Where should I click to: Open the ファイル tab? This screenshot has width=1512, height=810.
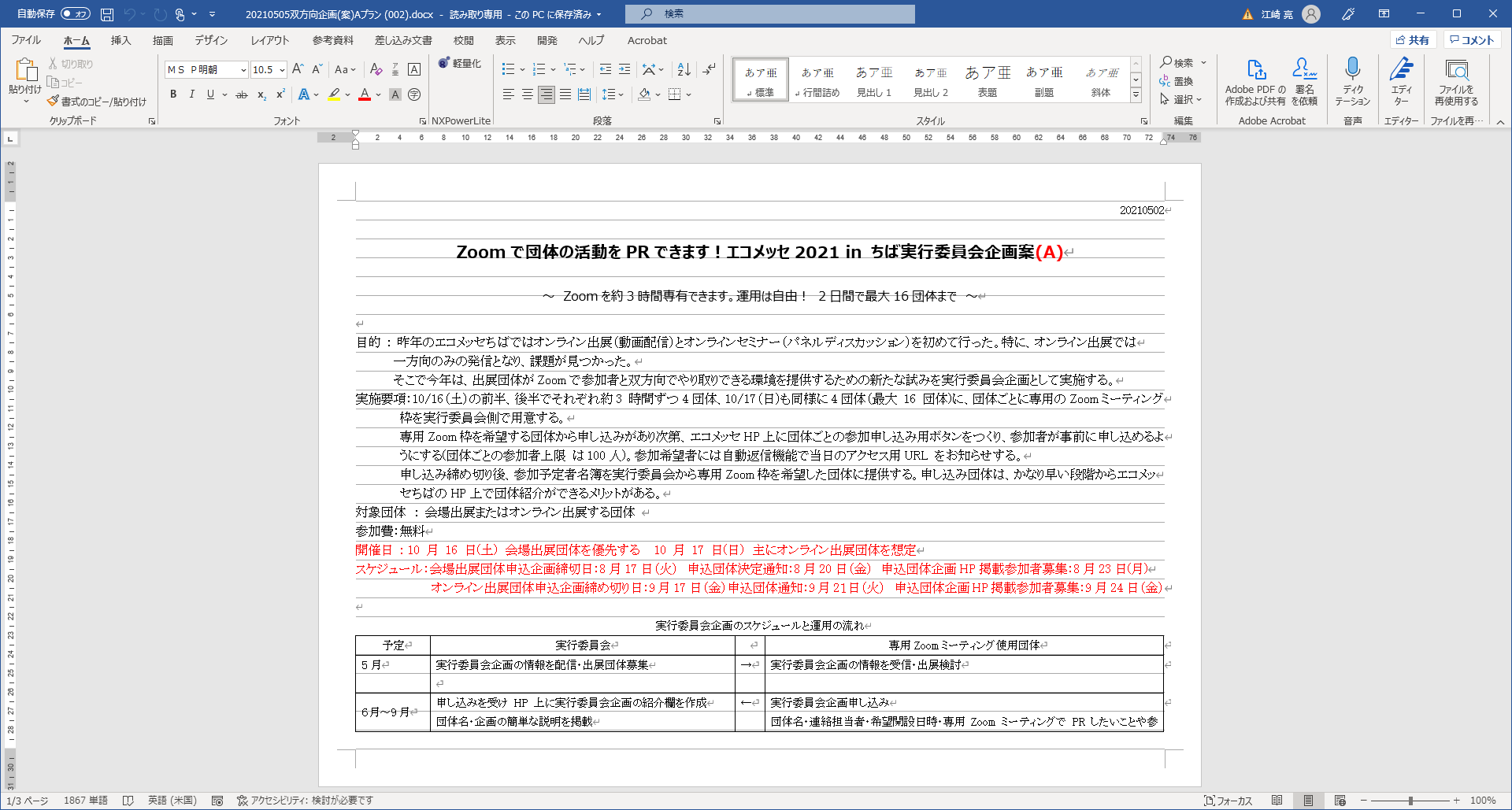(x=26, y=40)
